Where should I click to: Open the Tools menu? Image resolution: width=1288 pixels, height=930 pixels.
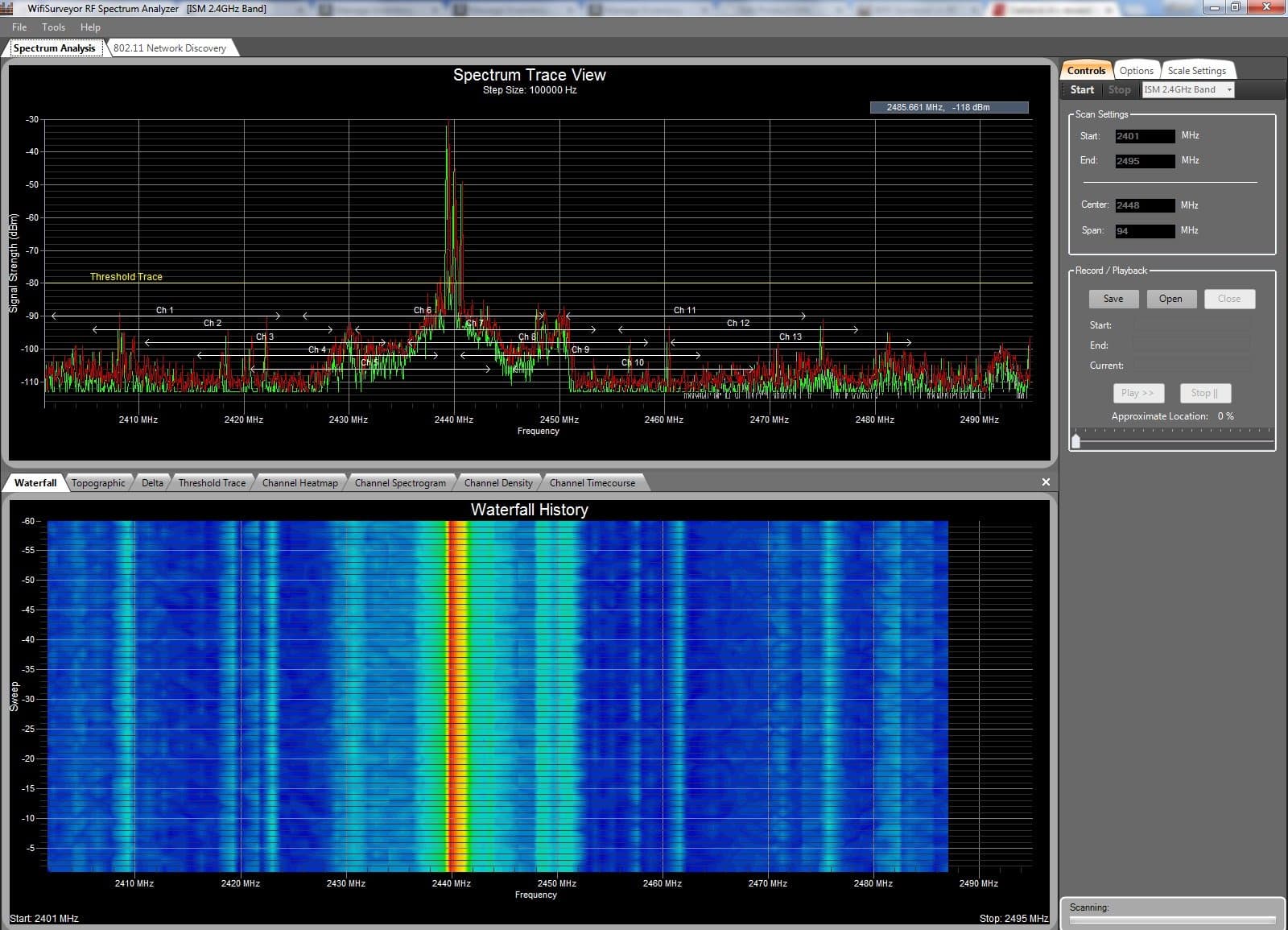pos(53,27)
